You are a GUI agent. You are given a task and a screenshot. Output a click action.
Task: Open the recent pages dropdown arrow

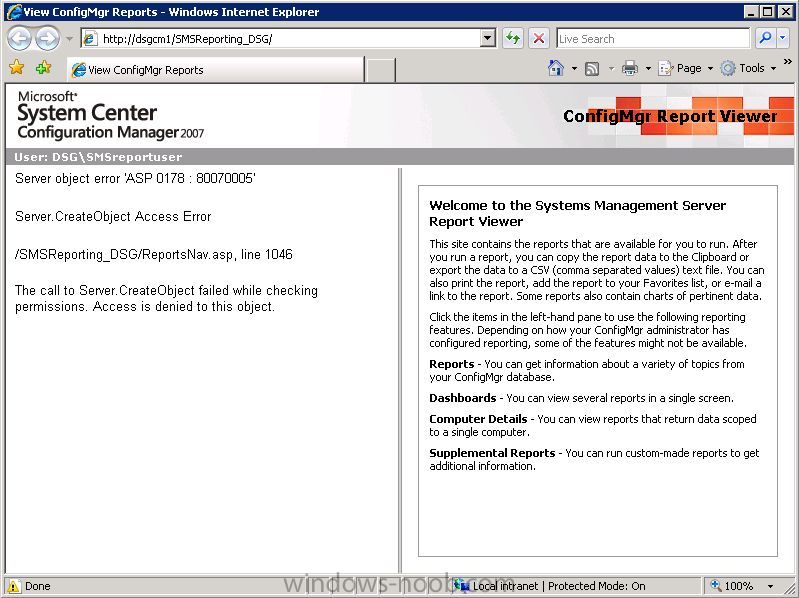(69, 39)
